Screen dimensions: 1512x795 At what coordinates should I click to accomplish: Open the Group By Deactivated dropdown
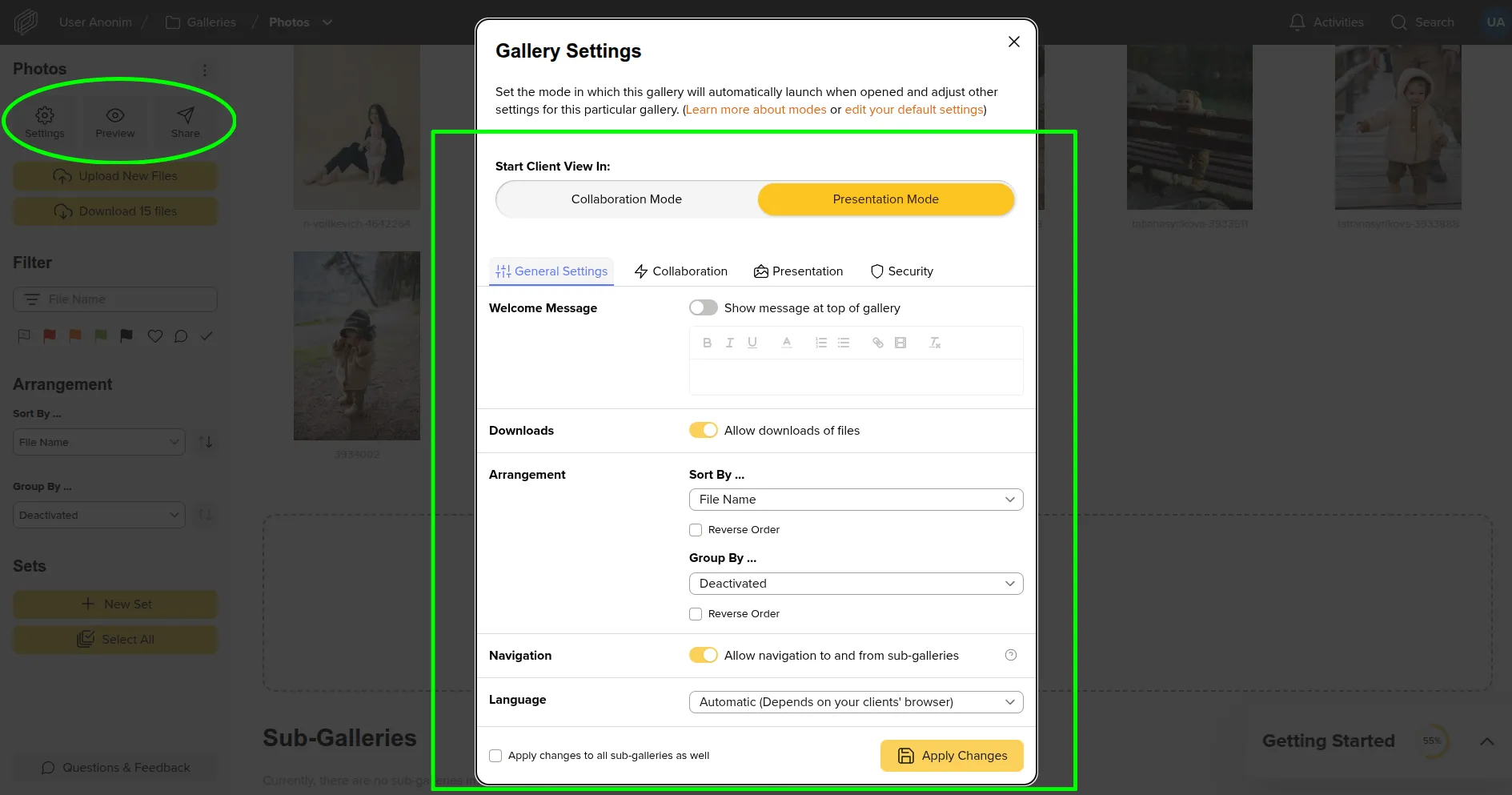click(855, 584)
